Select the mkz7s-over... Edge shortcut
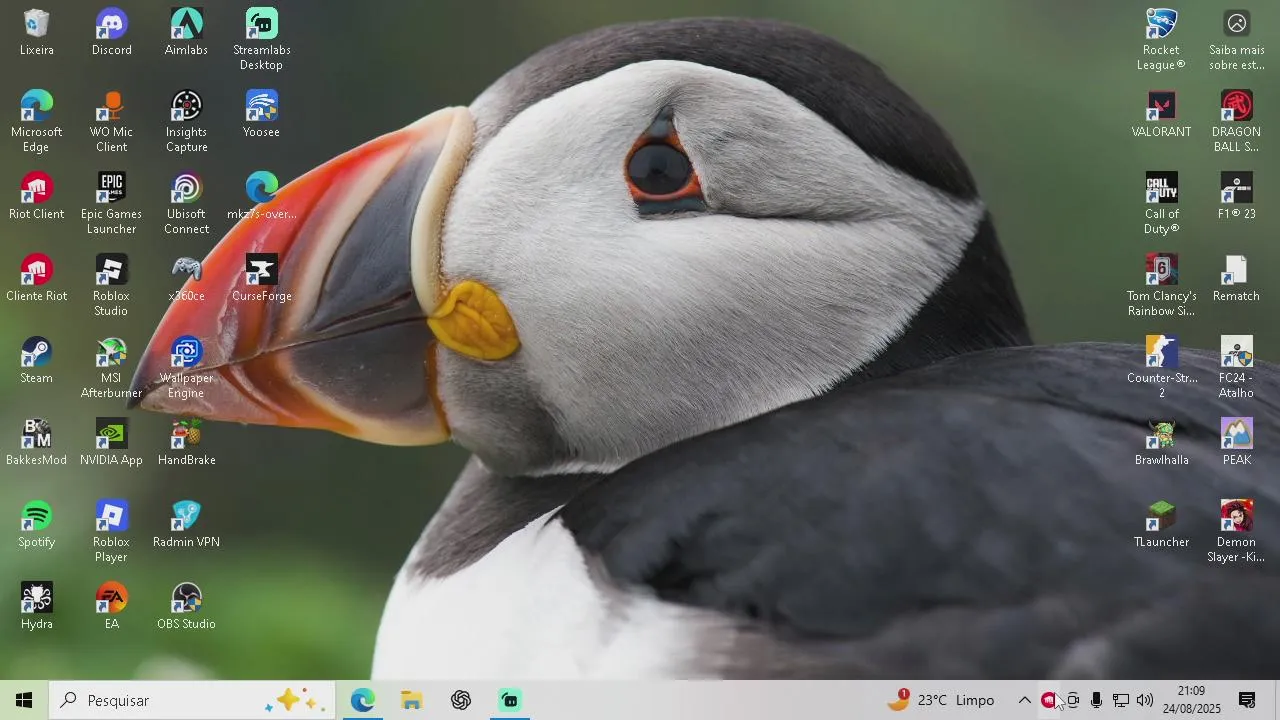The image size is (1280, 720). tap(261, 196)
